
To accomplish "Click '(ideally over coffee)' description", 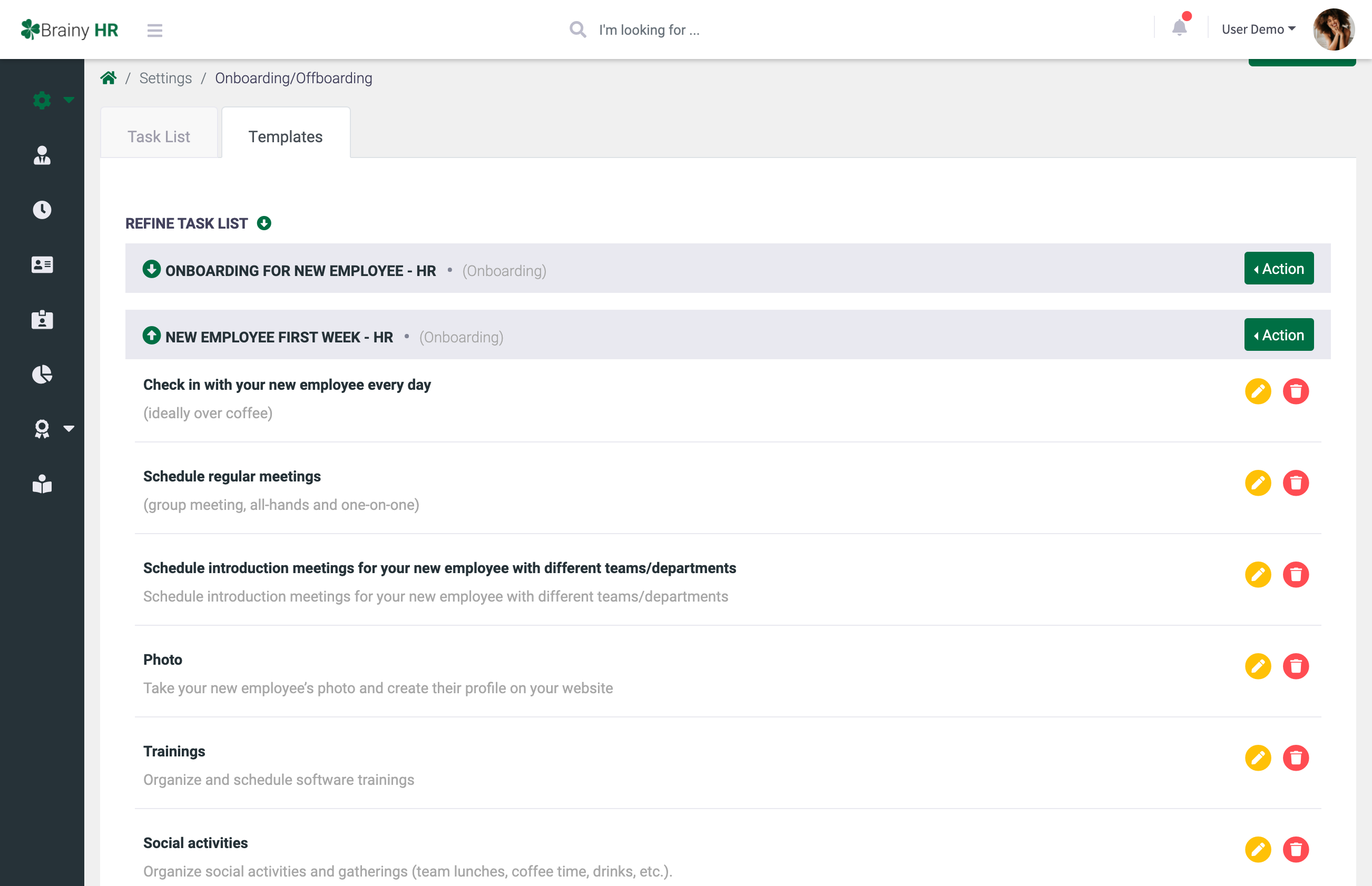I will coord(208,412).
